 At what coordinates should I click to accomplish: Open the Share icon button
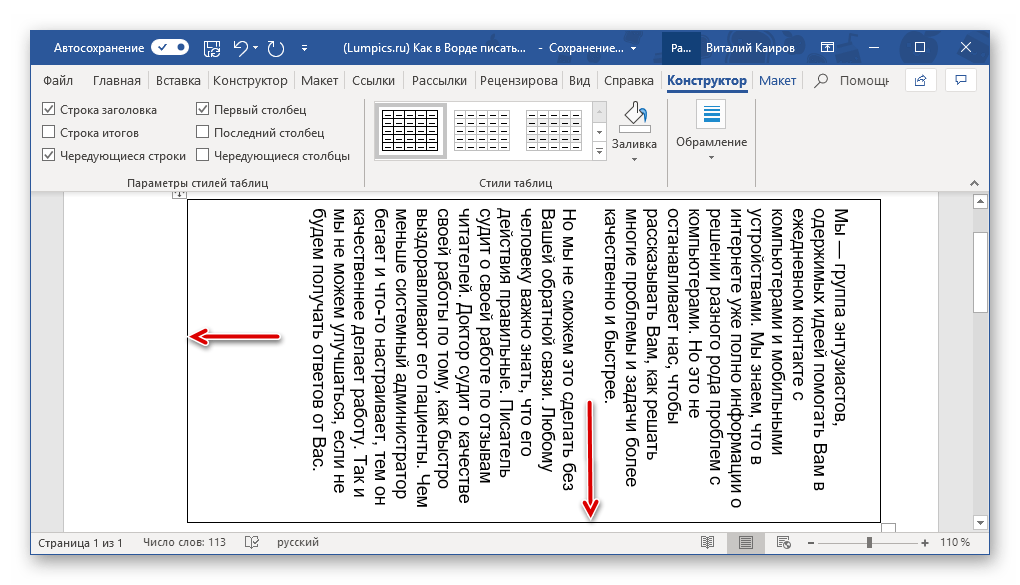(x=921, y=80)
